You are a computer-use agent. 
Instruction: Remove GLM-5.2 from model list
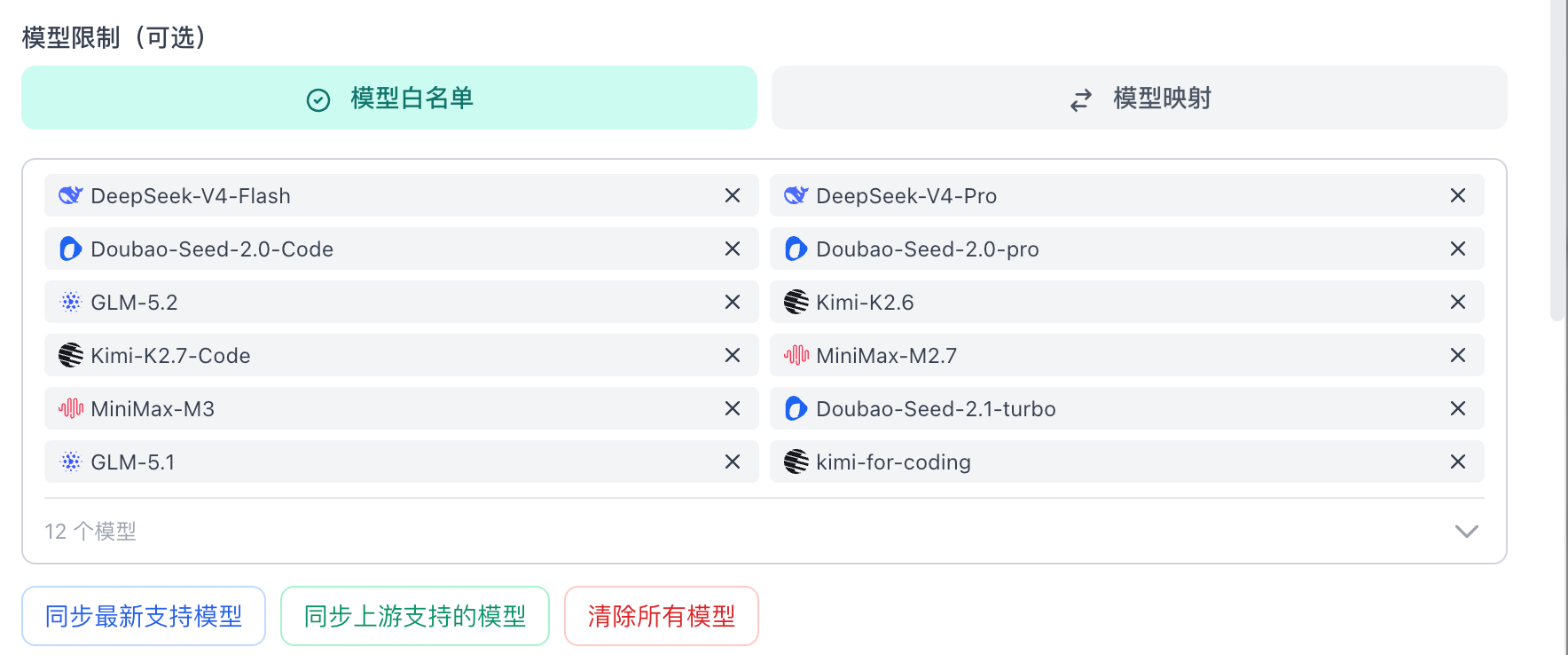[733, 302]
